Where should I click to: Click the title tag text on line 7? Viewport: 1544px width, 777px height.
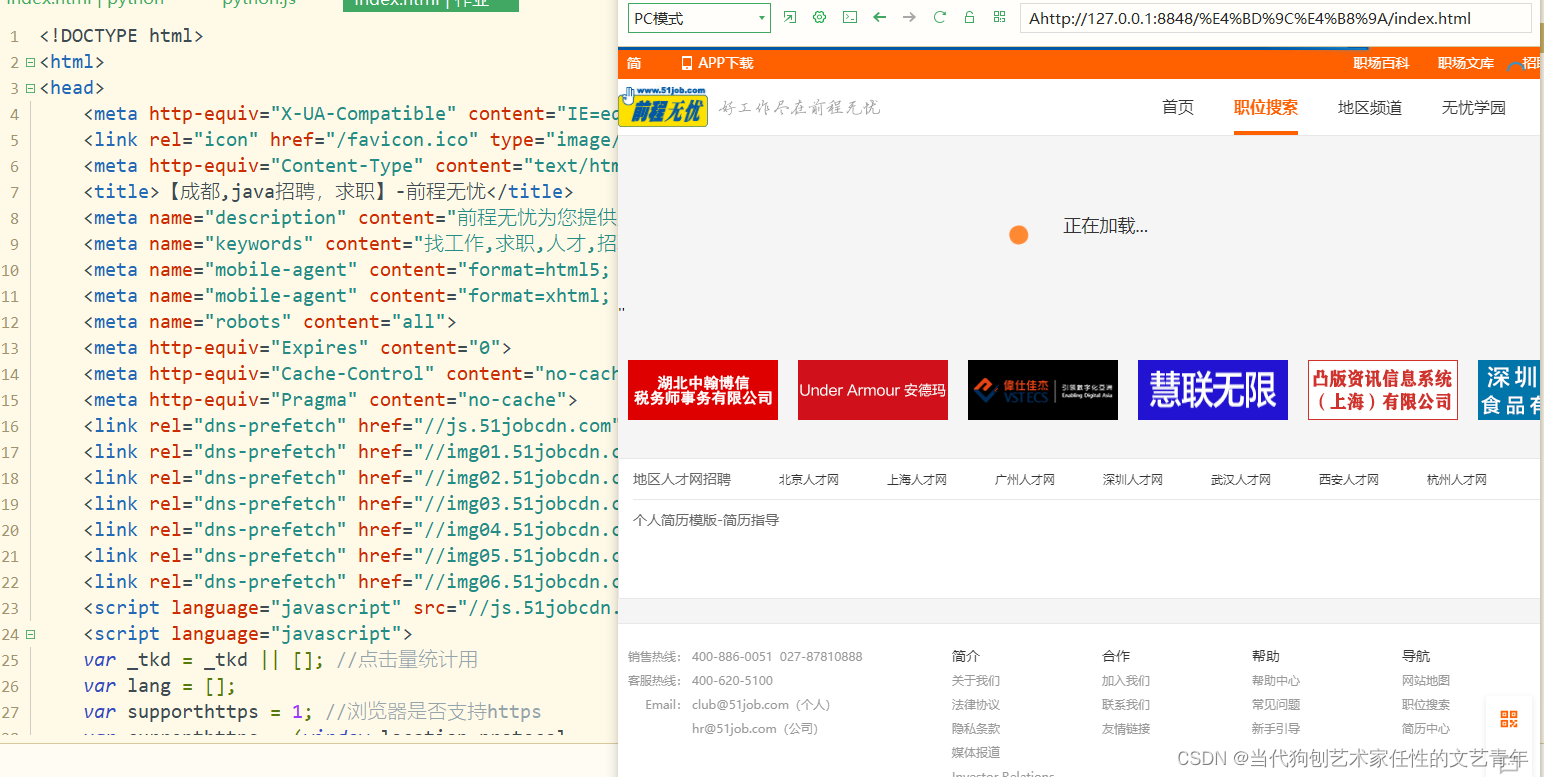coord(328,192)
